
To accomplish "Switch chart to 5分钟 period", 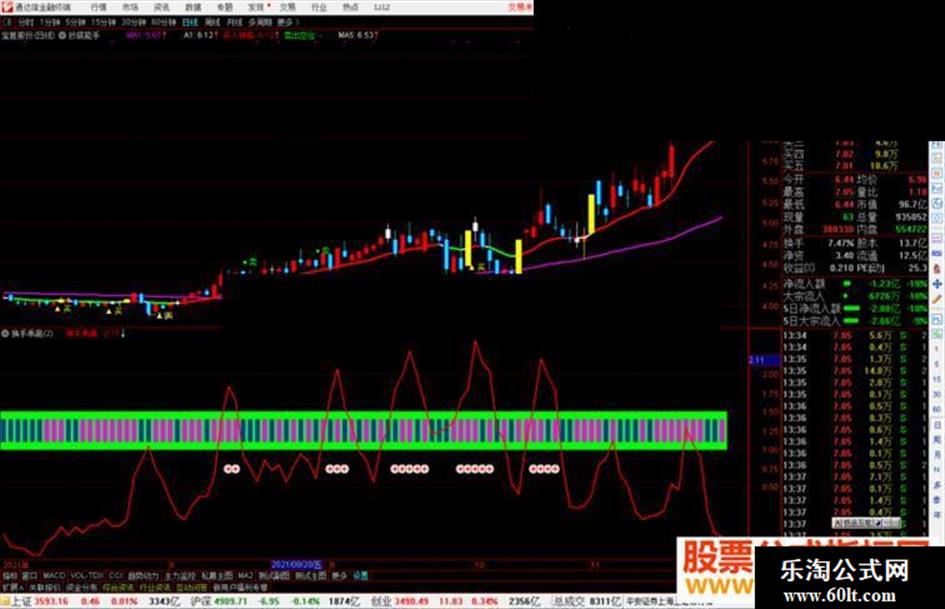I will 75,22.
